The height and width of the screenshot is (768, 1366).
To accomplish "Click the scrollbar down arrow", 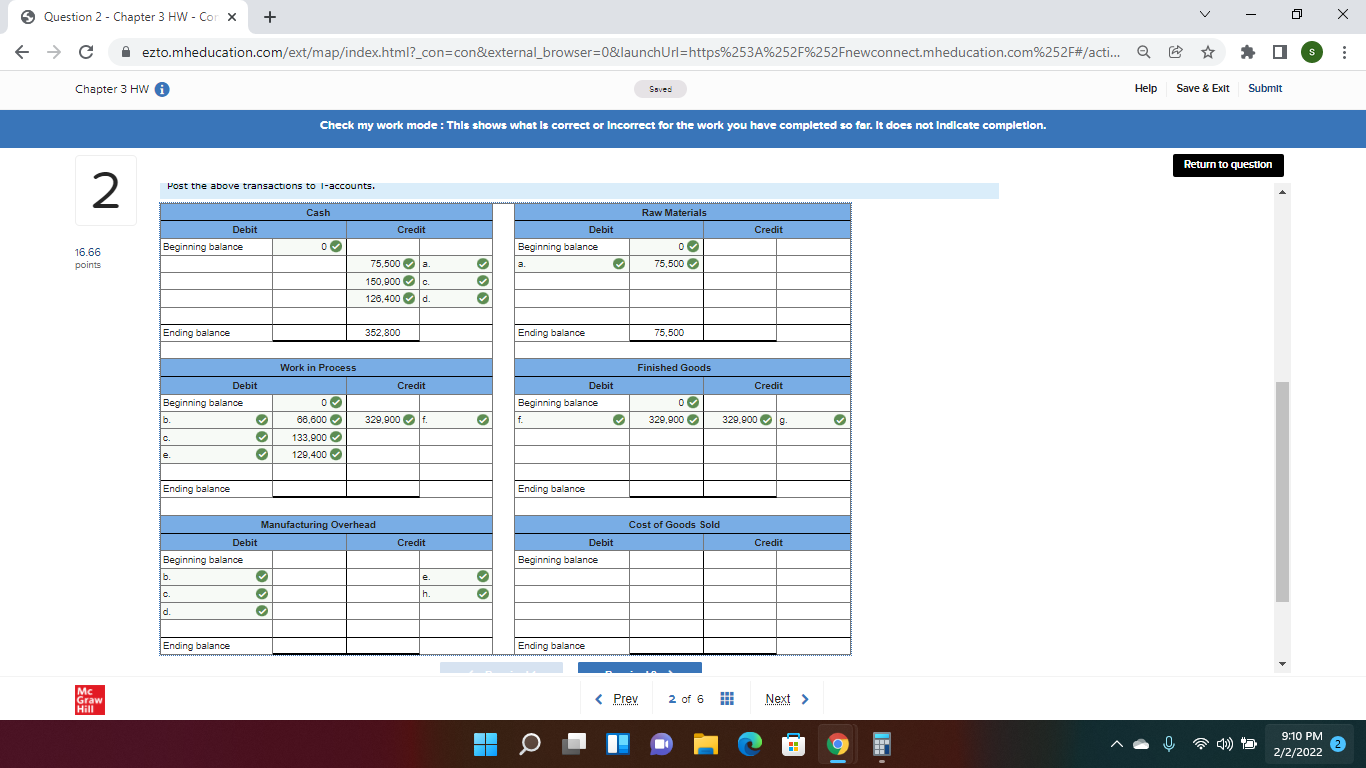I will (x=1283, y=666).
